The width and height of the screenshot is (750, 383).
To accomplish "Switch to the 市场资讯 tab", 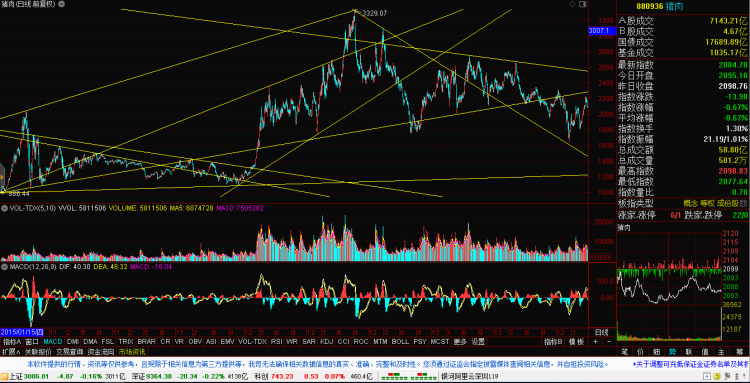I will pyautogui.click(x=132, y=352).
